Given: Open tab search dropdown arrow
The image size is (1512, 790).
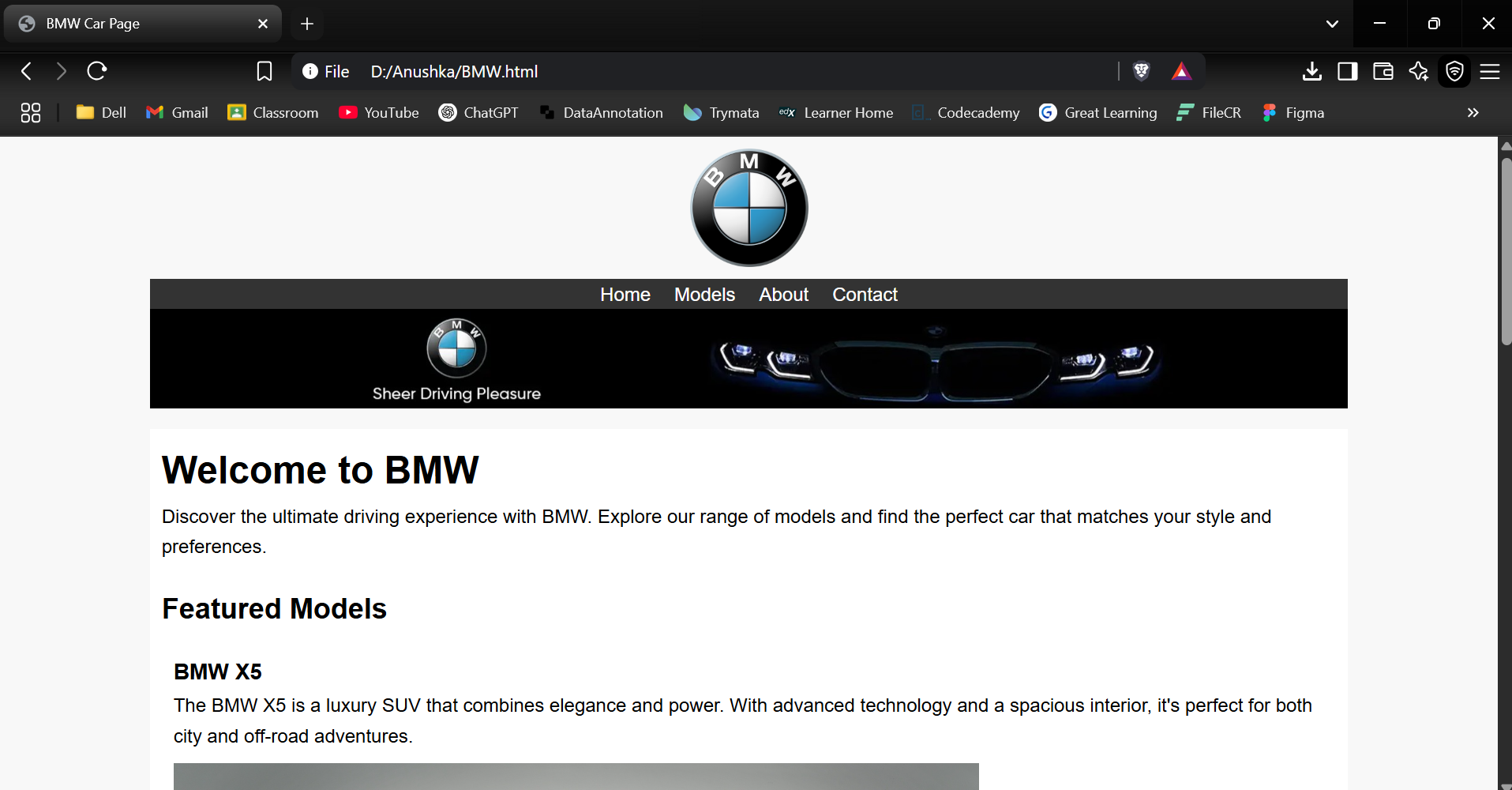Looking at the screenshot, I should (1332, 24).
